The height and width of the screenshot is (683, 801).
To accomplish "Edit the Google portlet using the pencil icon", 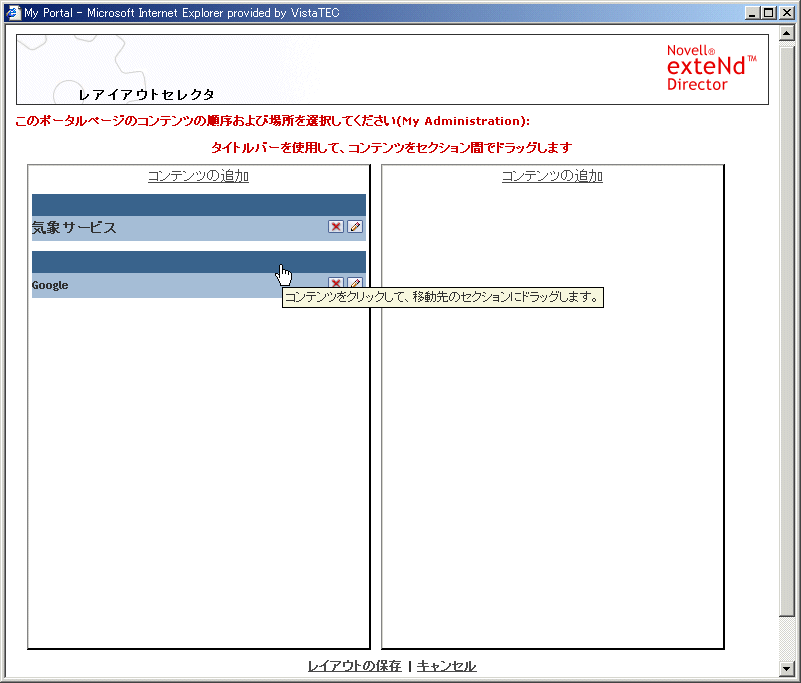I will pyautogui.click(x=355, y=282).
